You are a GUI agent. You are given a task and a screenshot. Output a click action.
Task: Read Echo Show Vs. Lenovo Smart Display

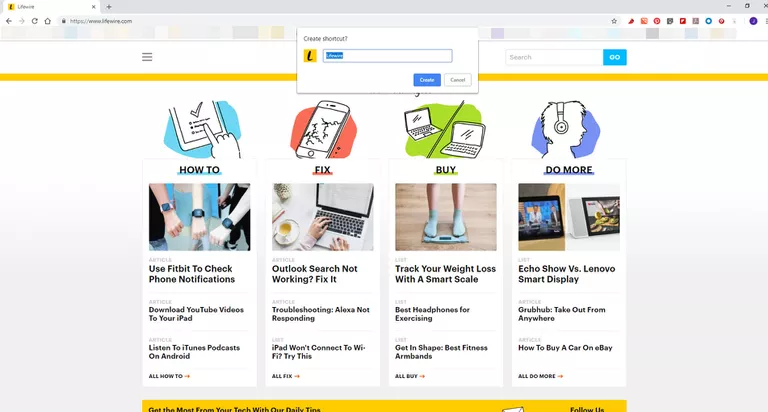[567, 274]
